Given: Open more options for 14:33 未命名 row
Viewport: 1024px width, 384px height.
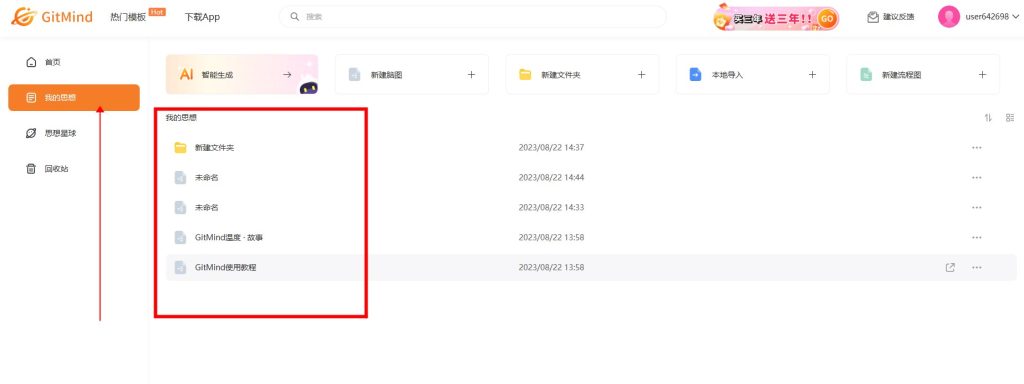Looking at the screenshot, I should click(976, 208).
